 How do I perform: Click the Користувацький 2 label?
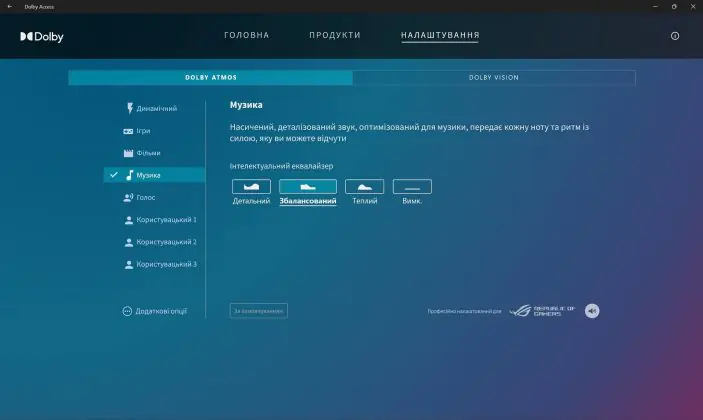coord(166,242)
